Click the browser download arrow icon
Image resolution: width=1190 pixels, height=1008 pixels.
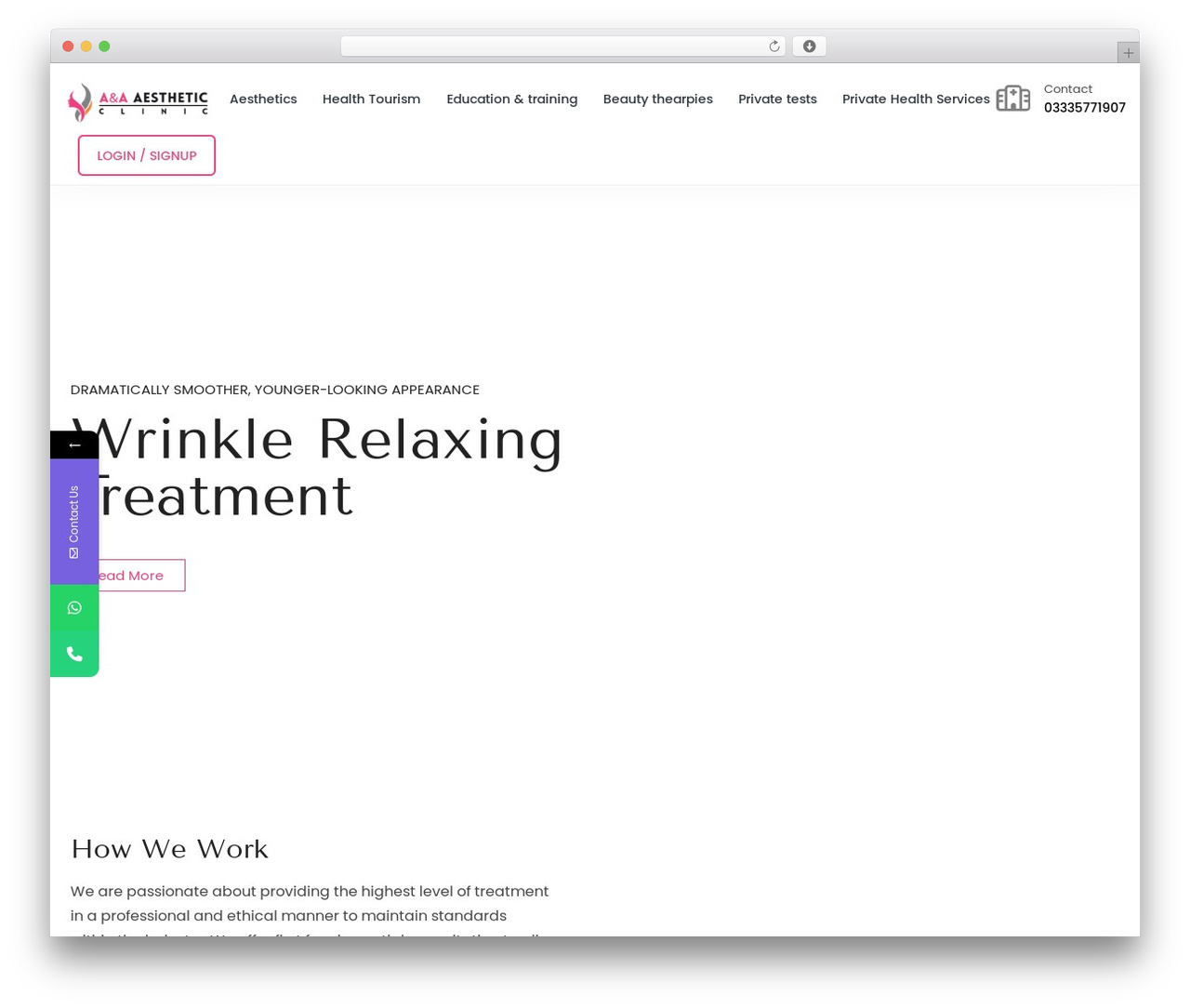tap(809, 46)
